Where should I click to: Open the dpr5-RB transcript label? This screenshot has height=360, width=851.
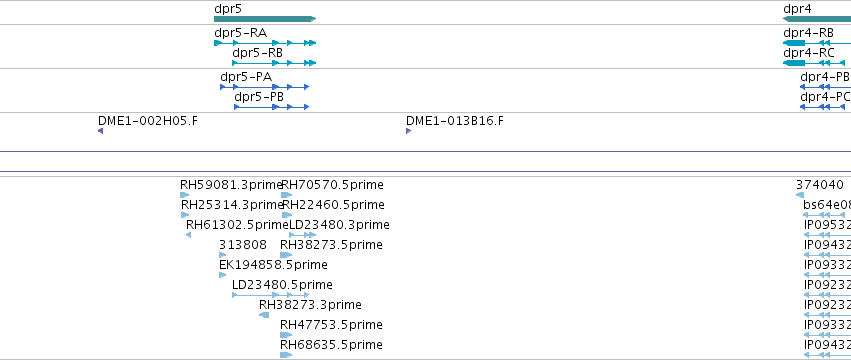[x=257, y=53]
